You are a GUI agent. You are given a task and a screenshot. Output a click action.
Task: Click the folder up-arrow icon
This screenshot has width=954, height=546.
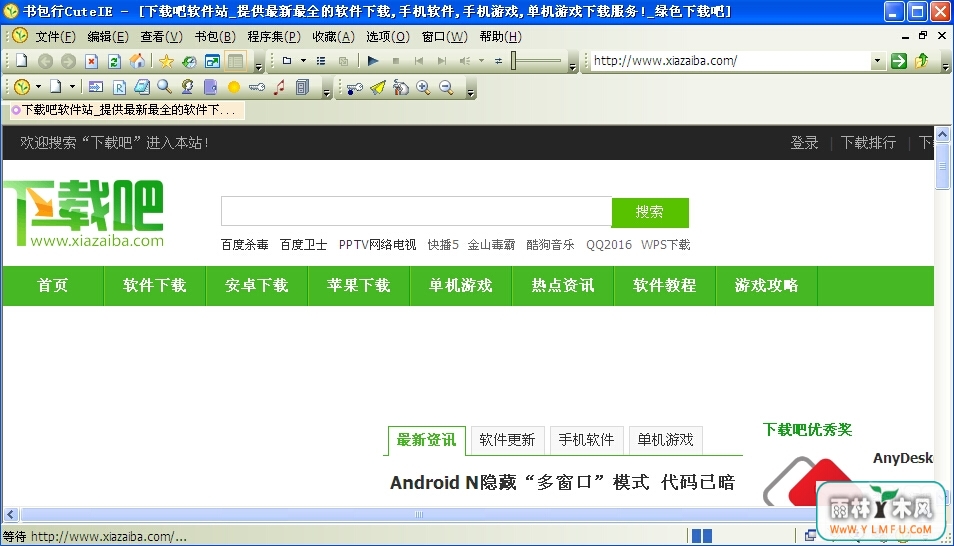pyautogui.click(x=922, y=61)
